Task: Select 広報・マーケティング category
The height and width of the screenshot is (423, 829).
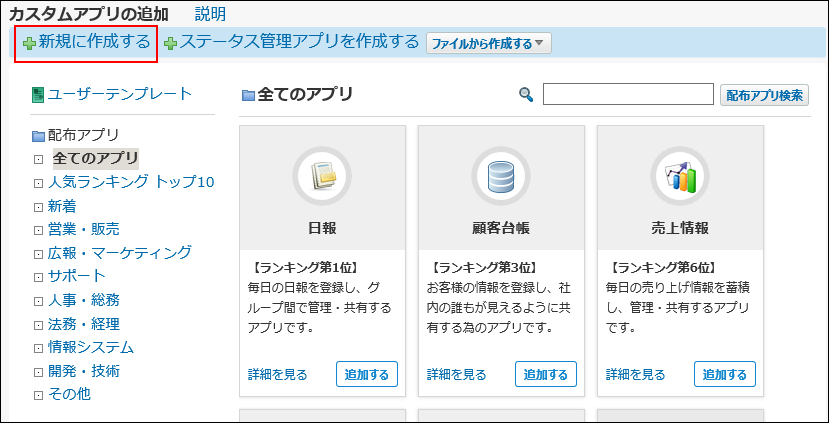Action: click(x=119, y=253)
